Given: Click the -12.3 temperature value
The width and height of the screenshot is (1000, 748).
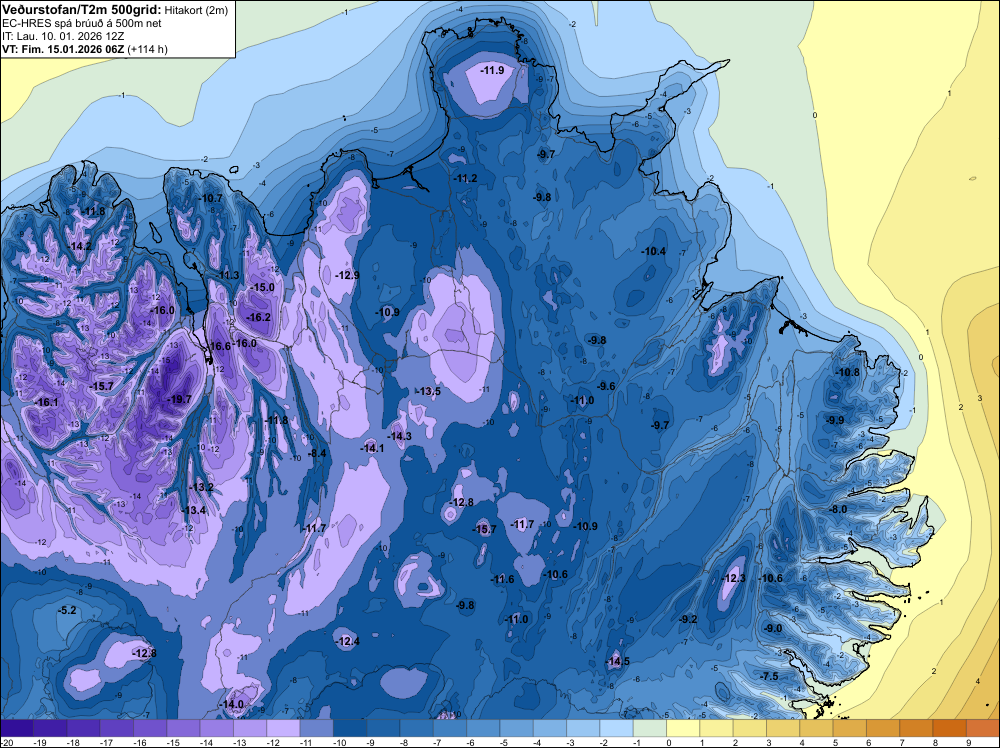Looking at the screenshot, I should pyautogui.click(x=733, y=578).
